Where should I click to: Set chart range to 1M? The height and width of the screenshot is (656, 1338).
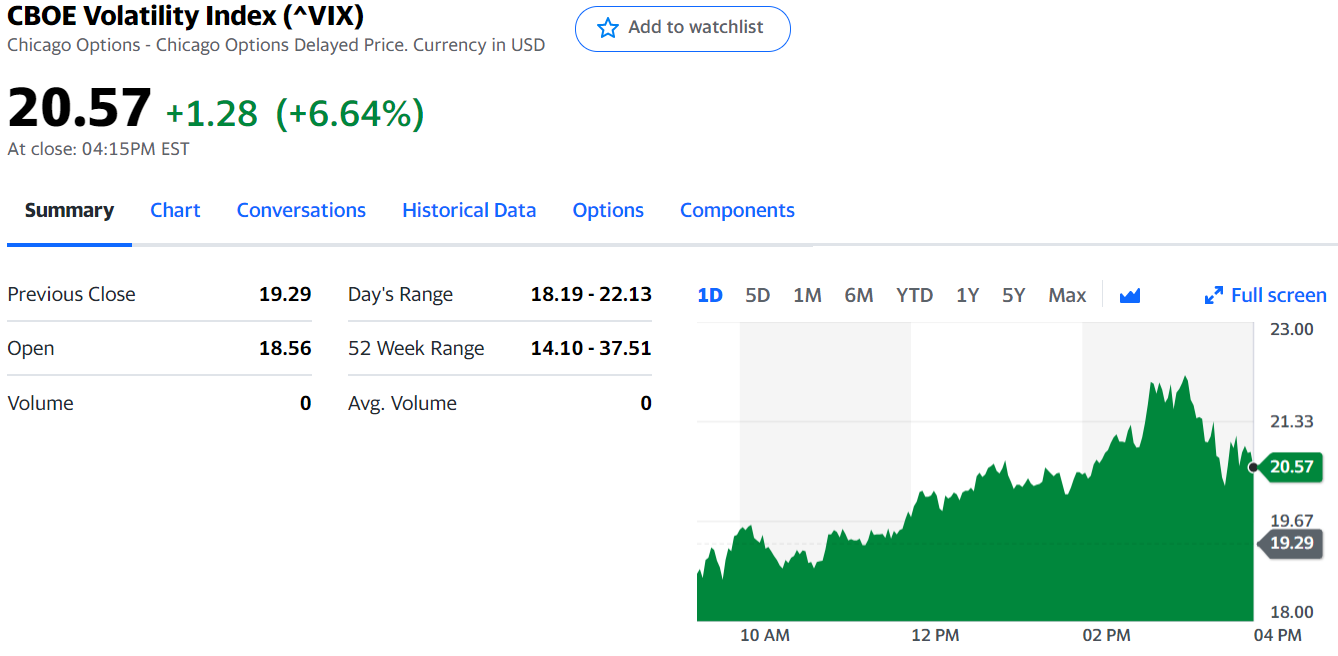(x=807, y=295)
